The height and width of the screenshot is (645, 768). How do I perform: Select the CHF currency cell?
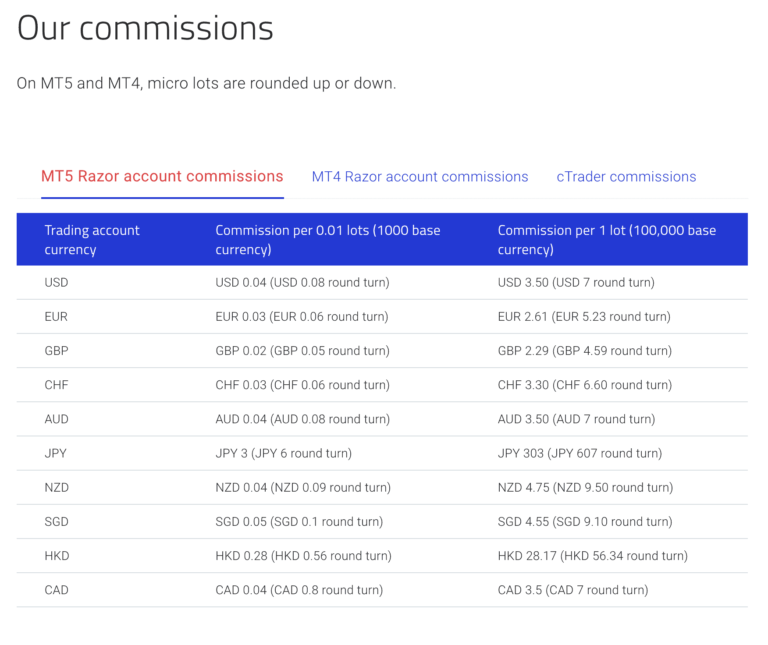(56, 385)
